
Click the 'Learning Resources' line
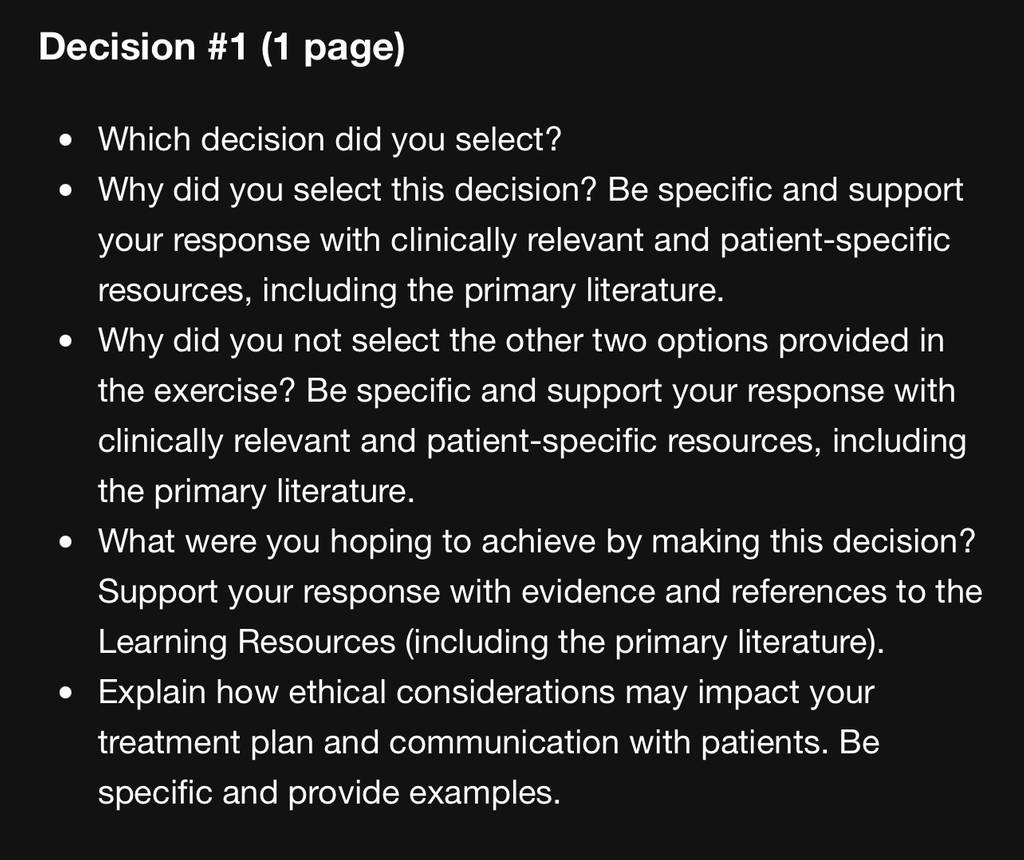tap(491, 642)
